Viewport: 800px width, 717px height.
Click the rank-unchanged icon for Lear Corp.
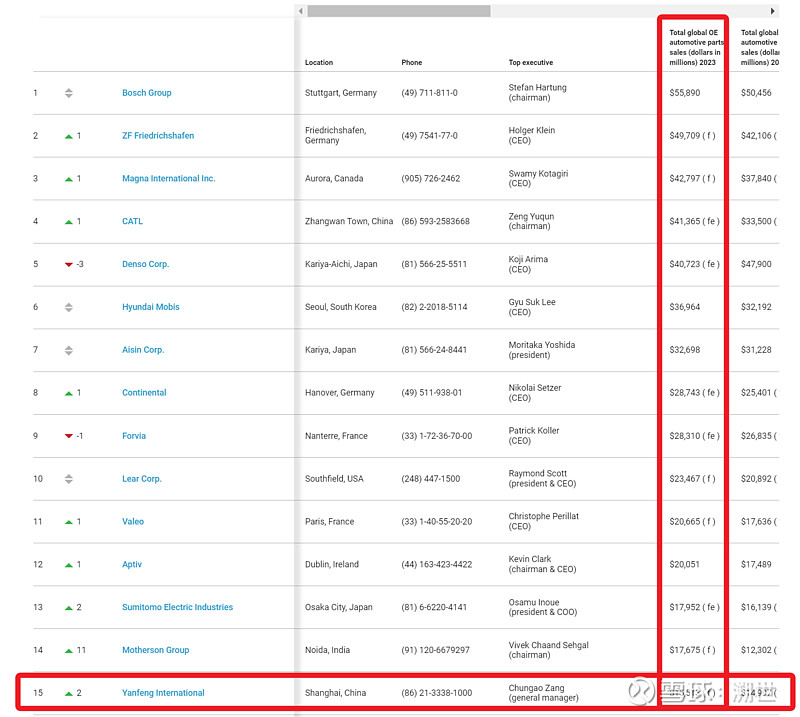[69, 479]
